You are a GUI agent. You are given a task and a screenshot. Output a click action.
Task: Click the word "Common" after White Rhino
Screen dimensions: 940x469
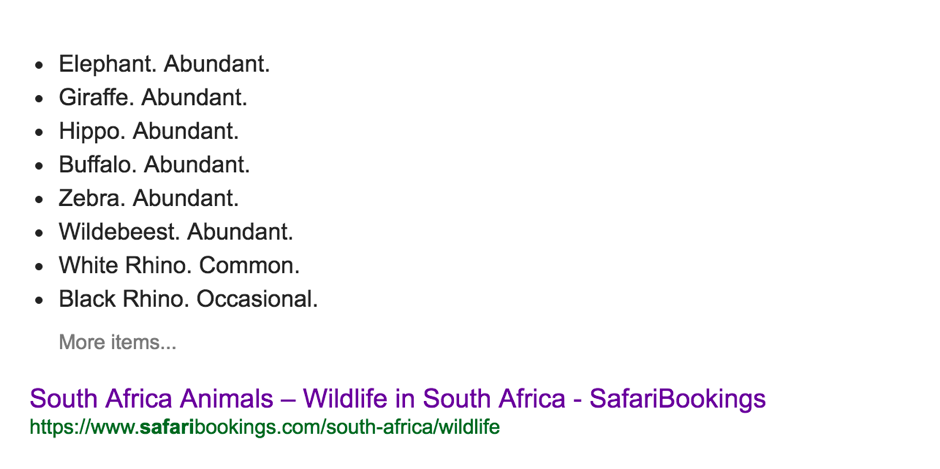click(x=246, y=266)
